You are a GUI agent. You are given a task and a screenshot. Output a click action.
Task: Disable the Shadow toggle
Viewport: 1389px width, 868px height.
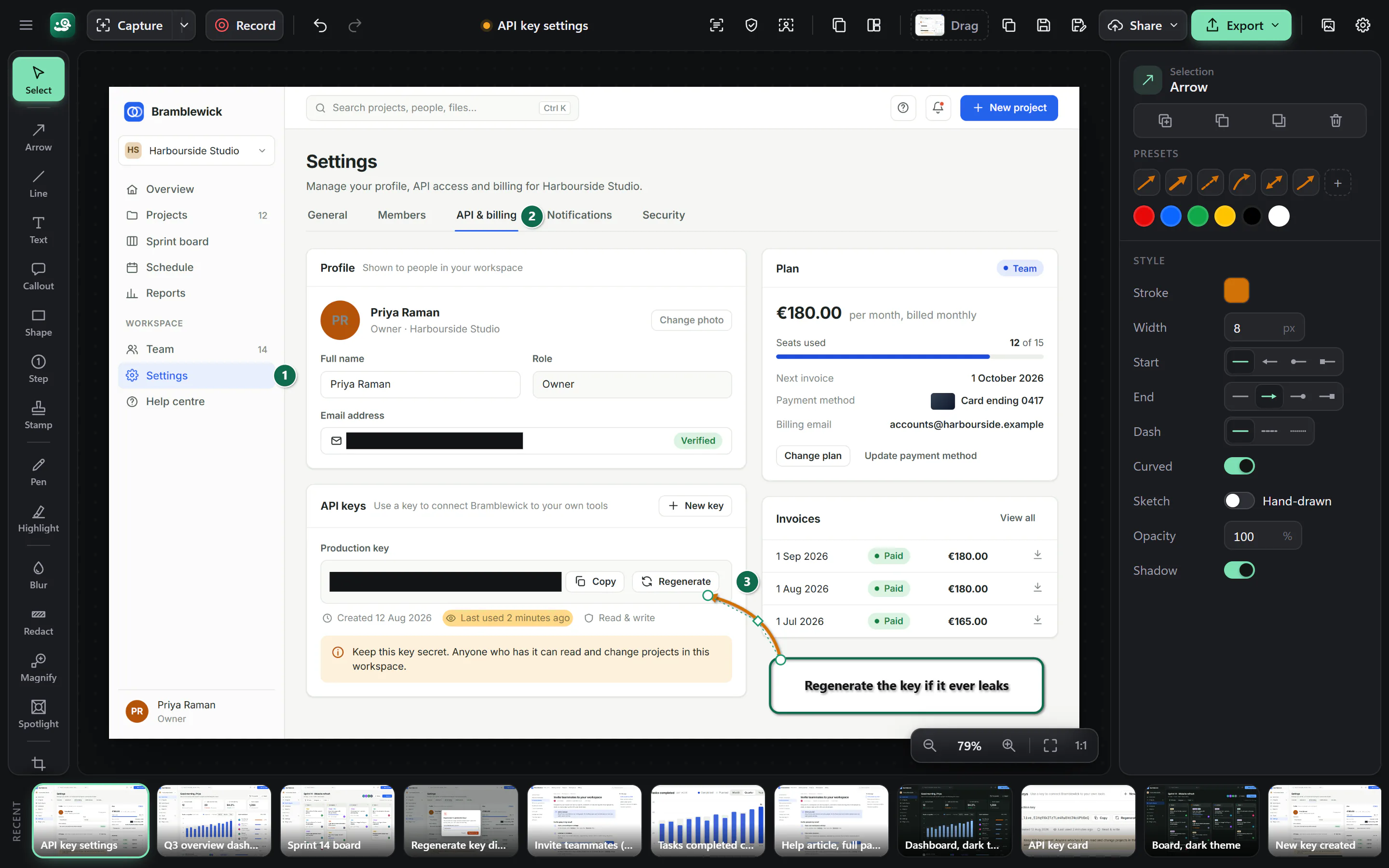pos(1239,570)
